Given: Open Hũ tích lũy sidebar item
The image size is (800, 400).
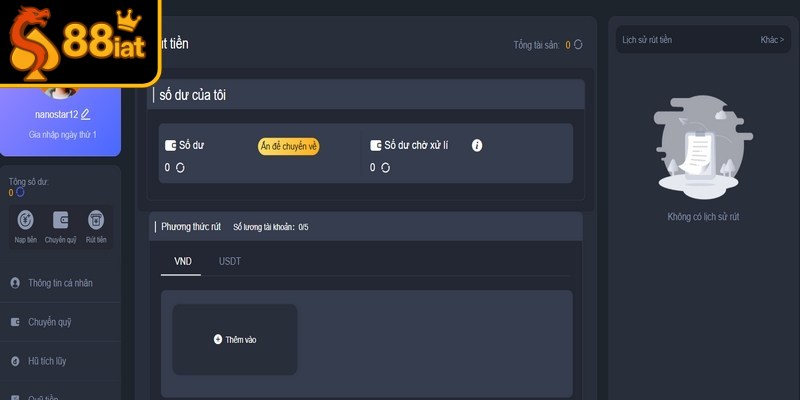Looking at the screenshot, I should point(47,361).
